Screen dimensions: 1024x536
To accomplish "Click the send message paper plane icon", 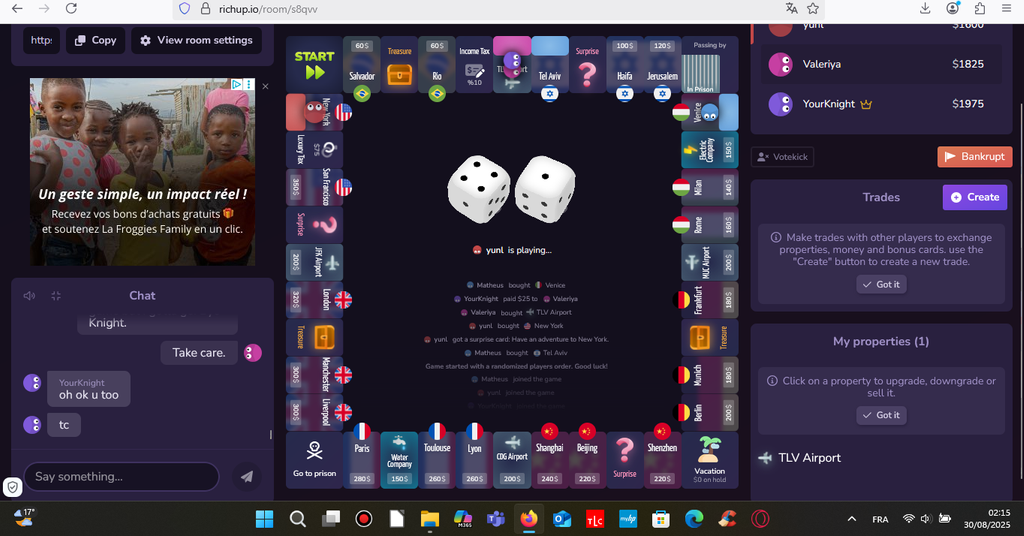I will tap(247, 477).
